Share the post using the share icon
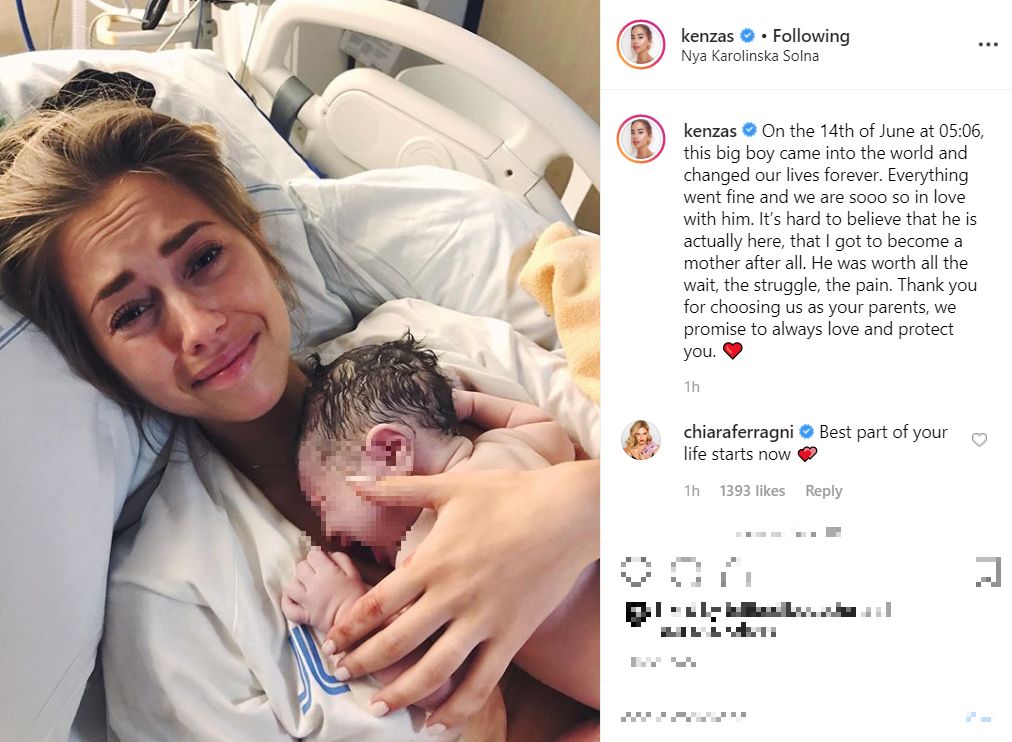Viewport: 1012px width, 742px height. [736, 571]
